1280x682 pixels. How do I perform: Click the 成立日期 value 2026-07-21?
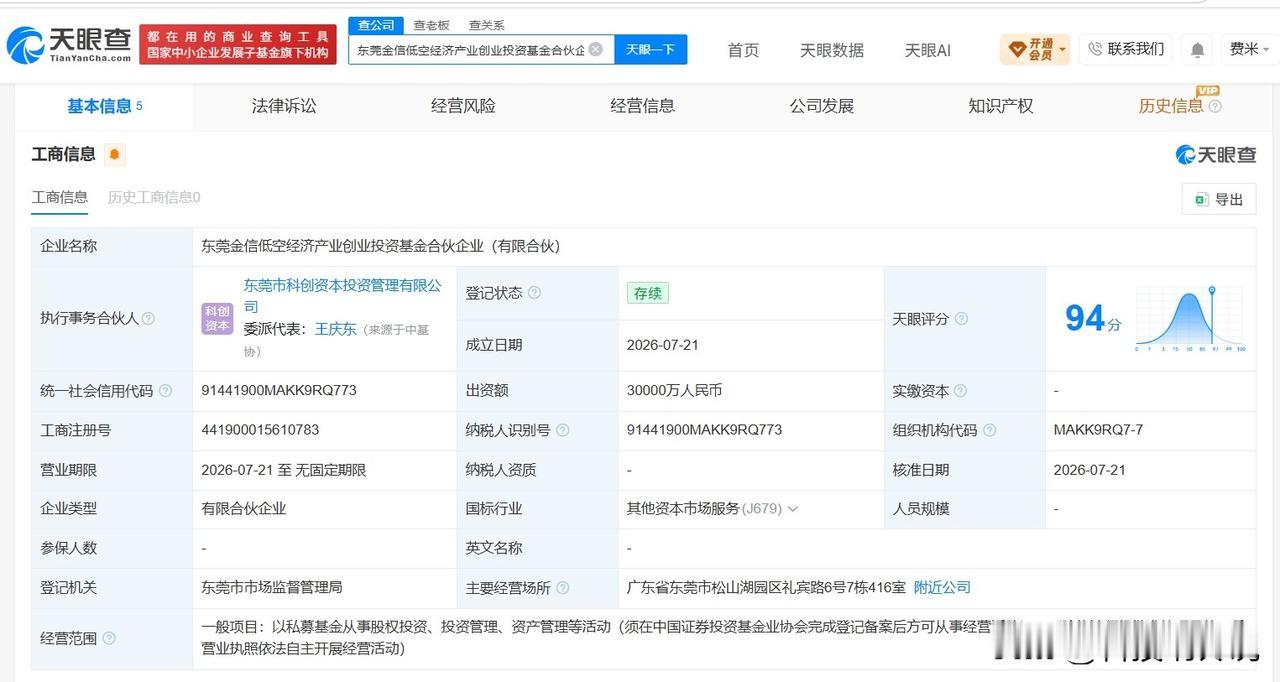pos(663,345)
